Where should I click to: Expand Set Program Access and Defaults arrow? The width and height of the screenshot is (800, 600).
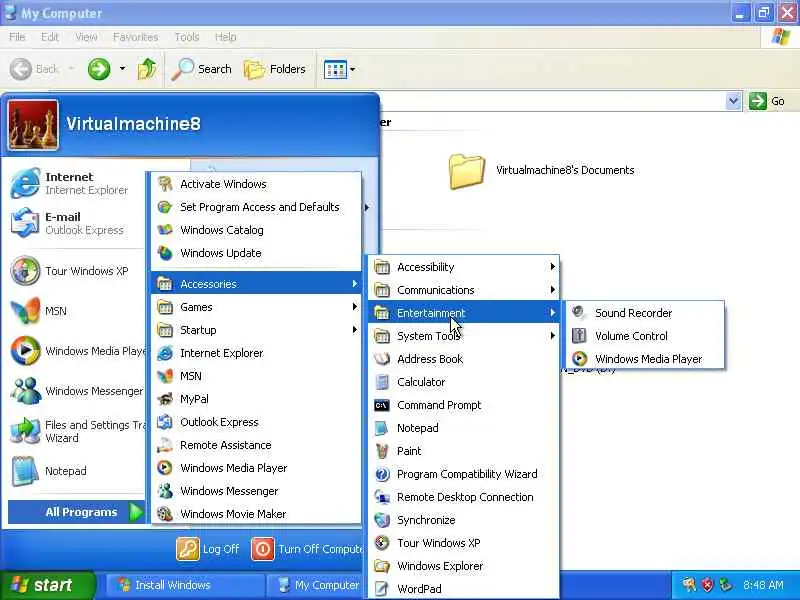tap(367, 207)
